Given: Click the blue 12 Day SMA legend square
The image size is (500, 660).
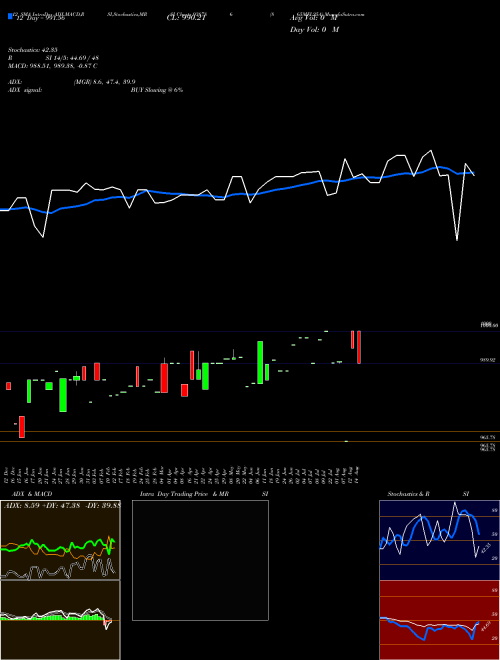Looking at the screenshot, I should (x=10, y=16).
